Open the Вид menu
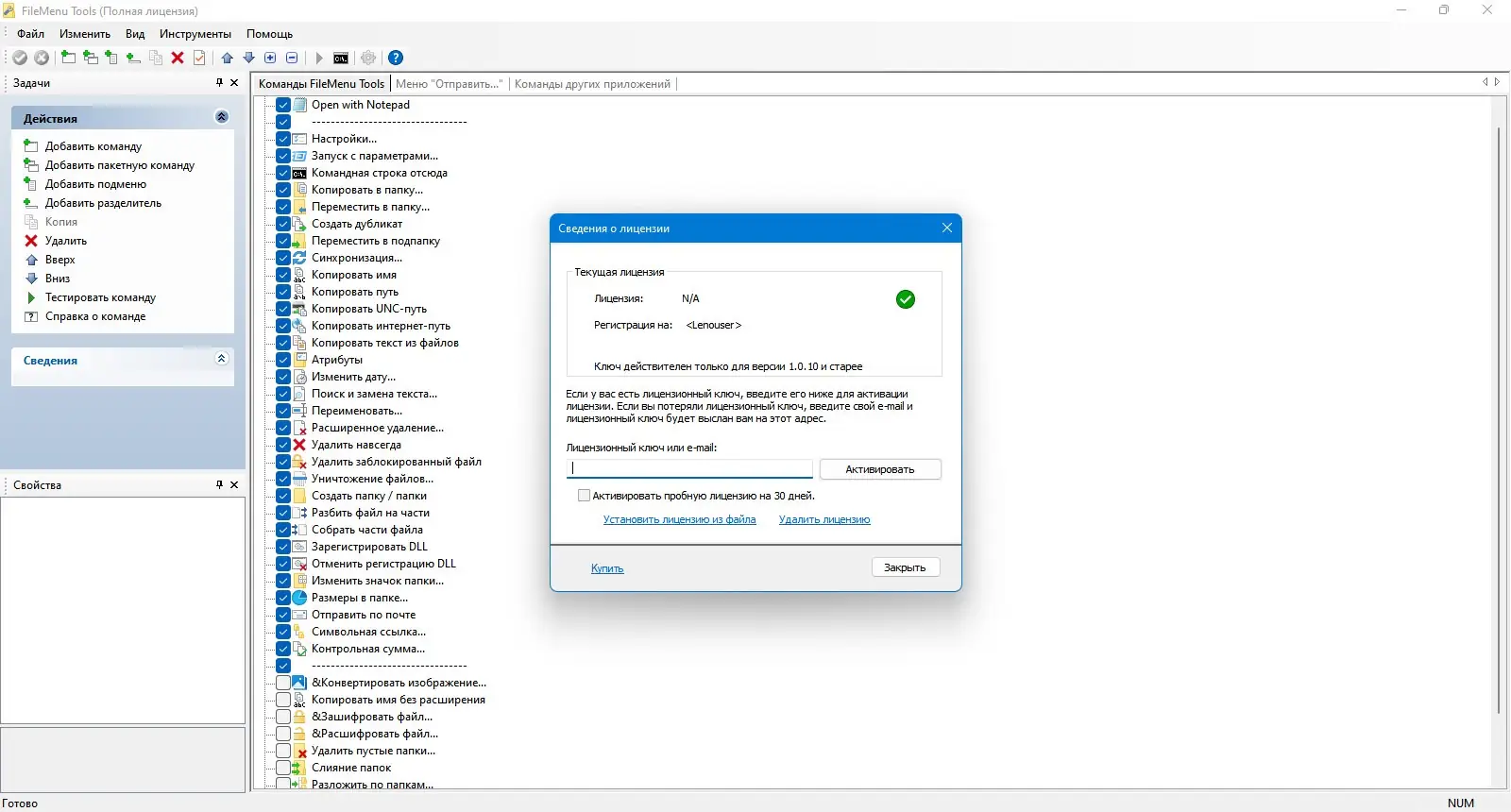 pos(135,34)
